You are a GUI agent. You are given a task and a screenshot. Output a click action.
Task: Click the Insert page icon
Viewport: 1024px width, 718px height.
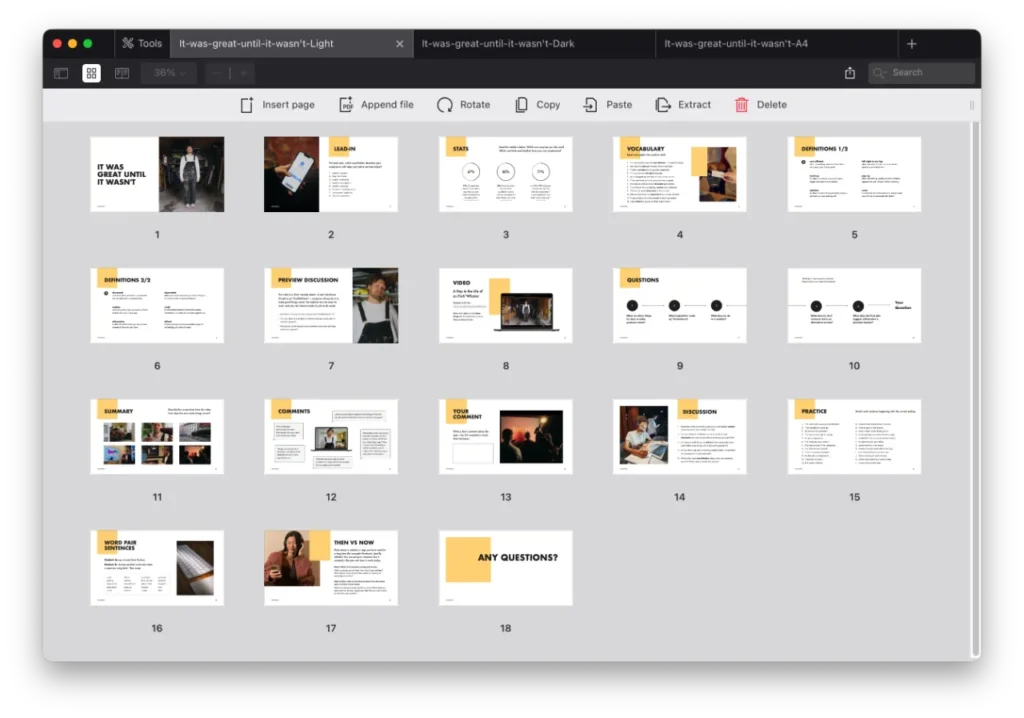pyautogui.click(x=247, y=105)
